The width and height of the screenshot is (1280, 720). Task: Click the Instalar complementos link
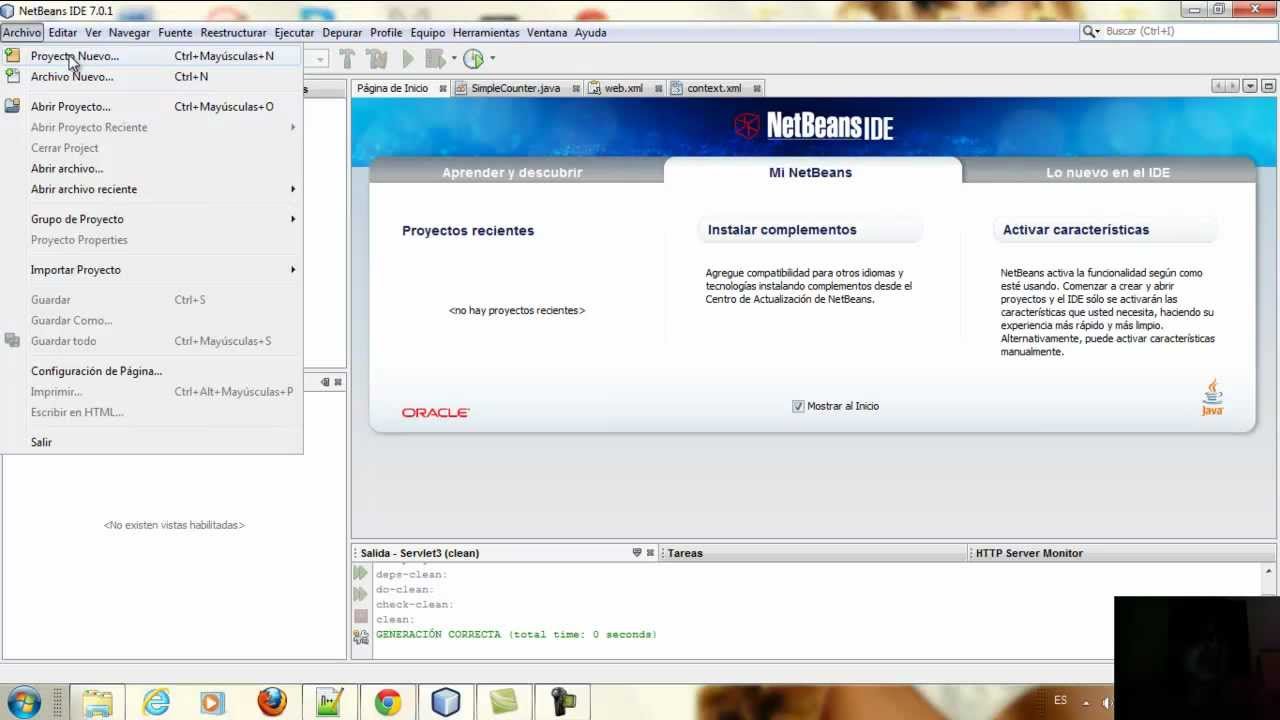pyautogui.click(x=782, y=230)
